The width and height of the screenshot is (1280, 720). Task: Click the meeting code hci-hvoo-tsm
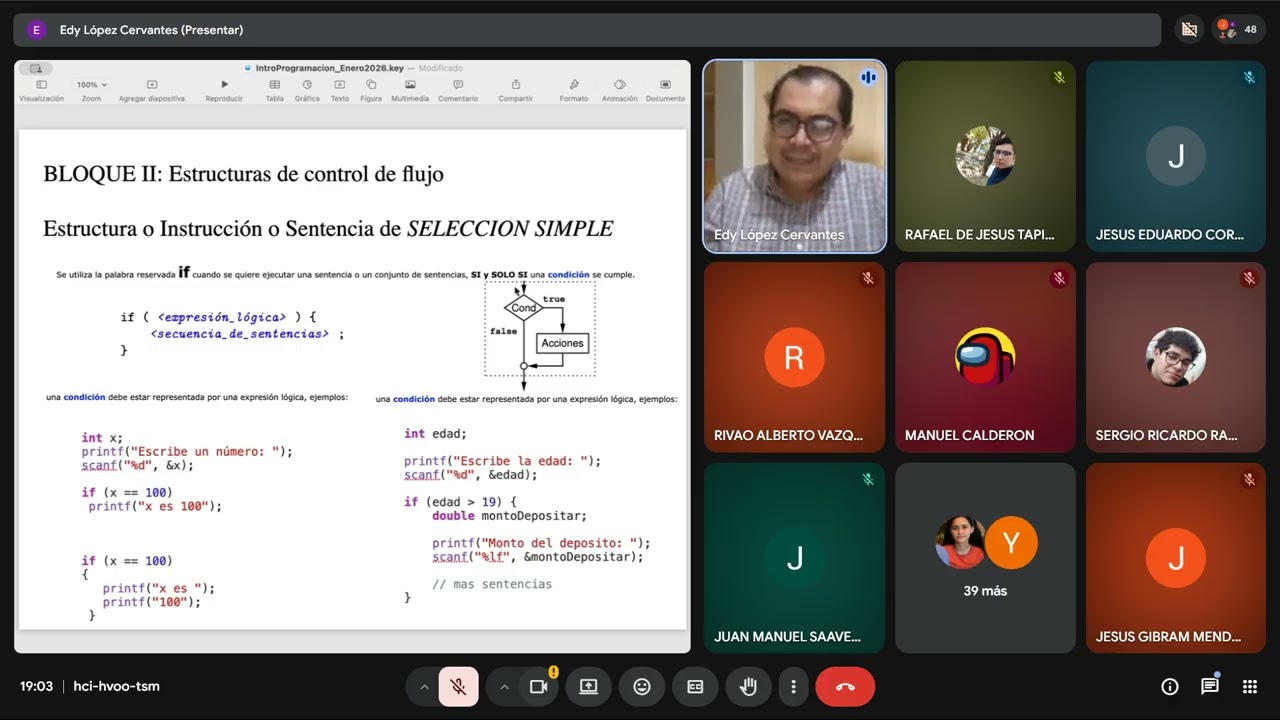click(x=117, y=687)
